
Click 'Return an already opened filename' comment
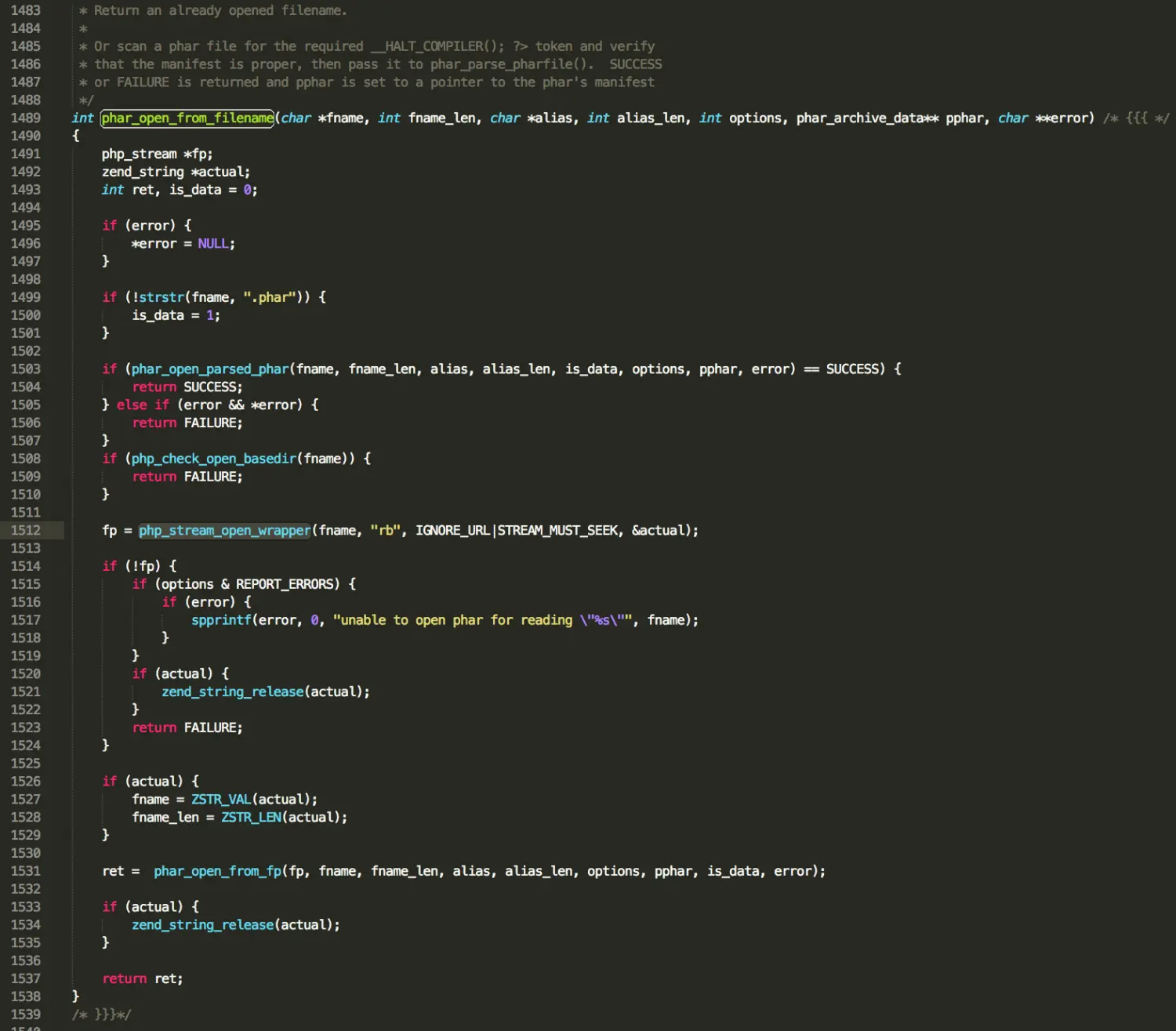point(220,11)
